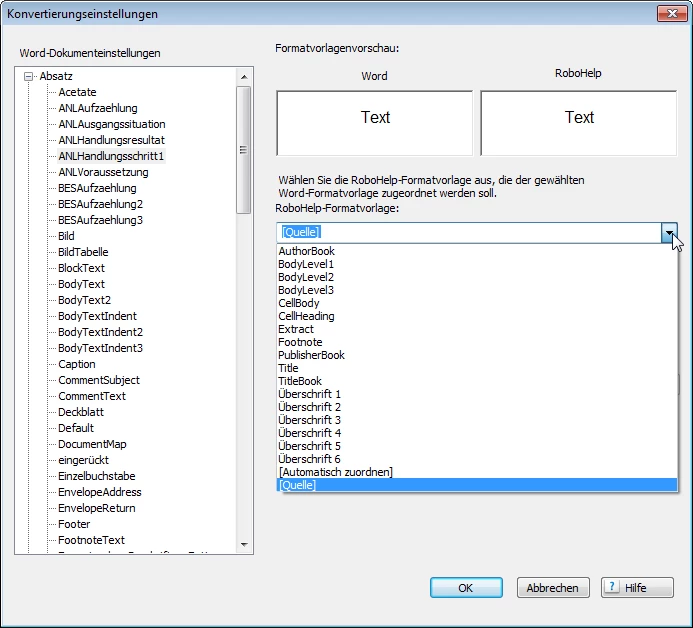693x628 pixels.
Task: Select Footer in the tree
Action: pos(74,524)
